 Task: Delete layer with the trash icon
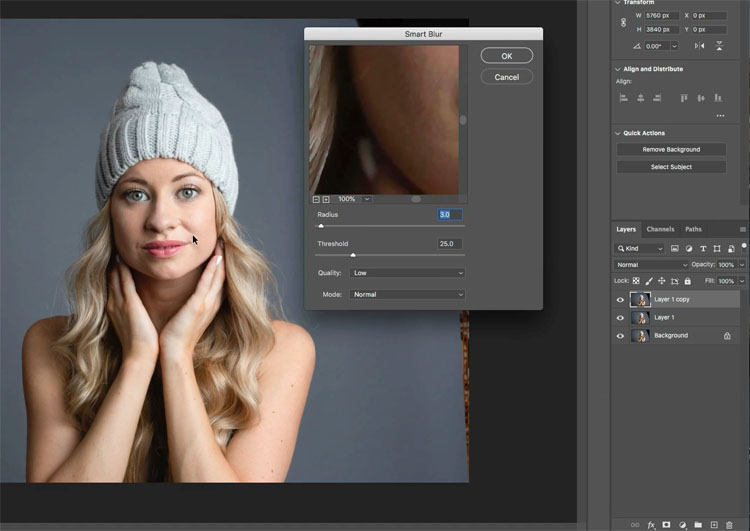click(729, 525)
